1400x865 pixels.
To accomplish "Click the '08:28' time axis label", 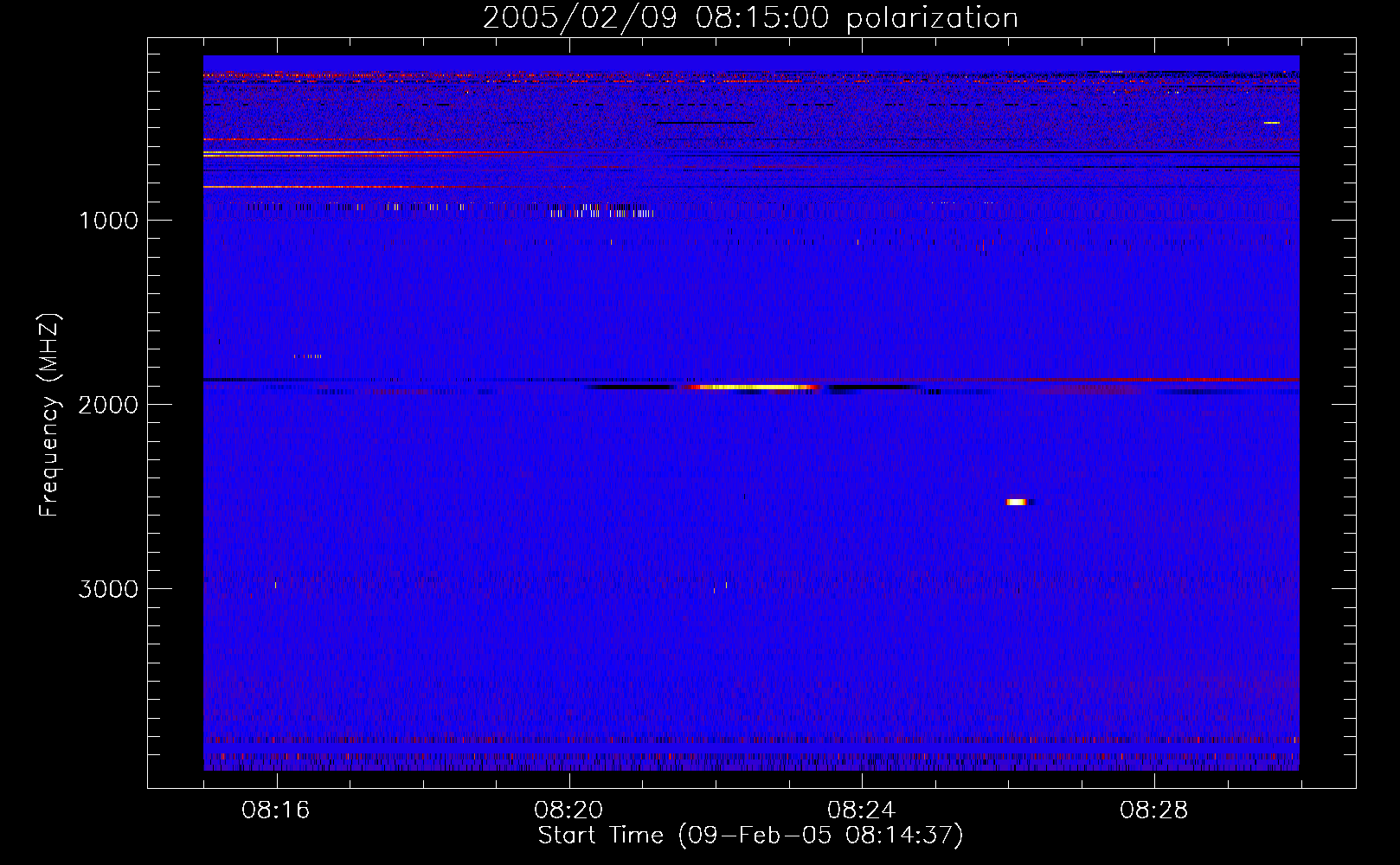I will pyautogui.click(x=1153, y=811).
